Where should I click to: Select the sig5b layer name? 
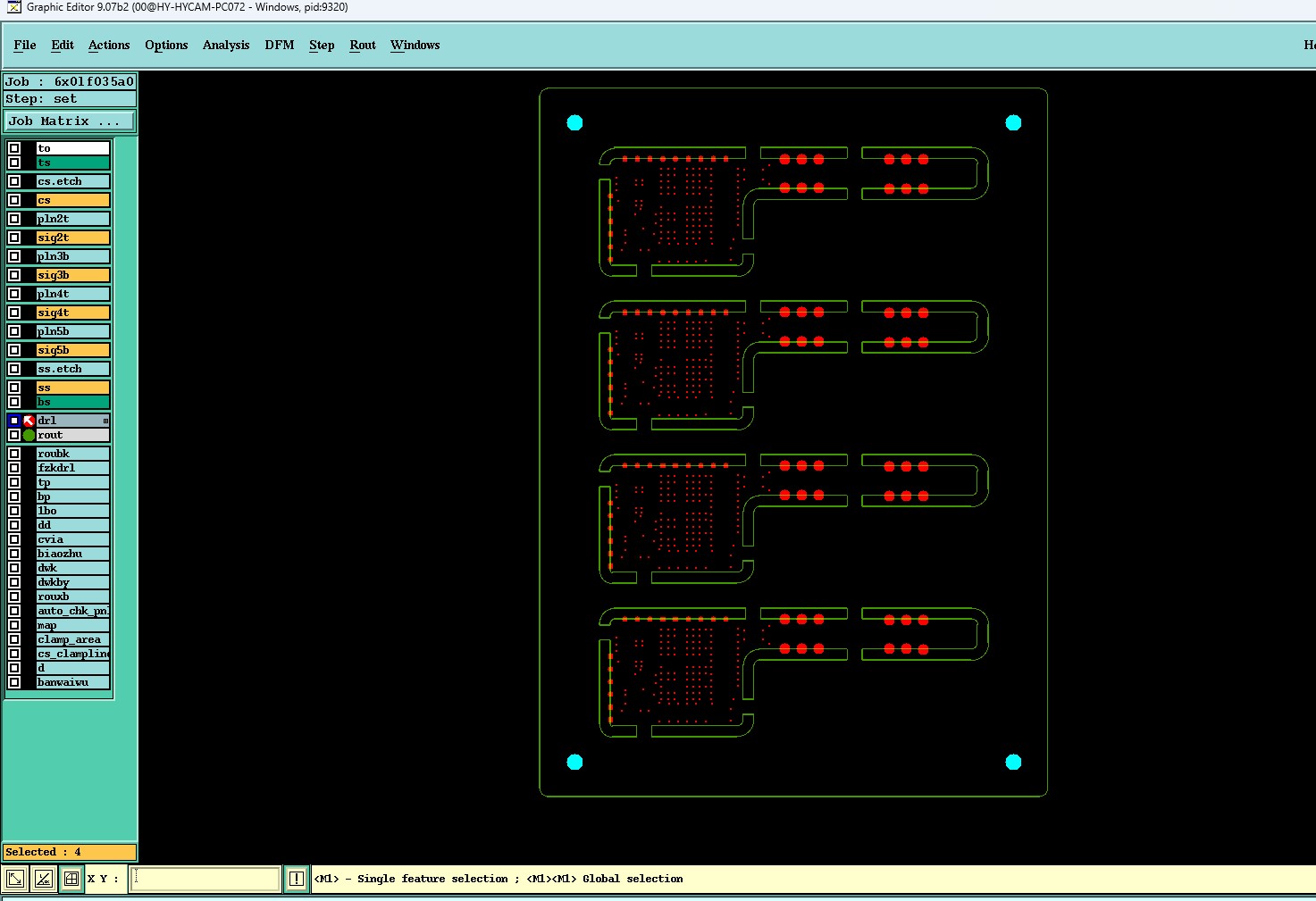(73, 350)
